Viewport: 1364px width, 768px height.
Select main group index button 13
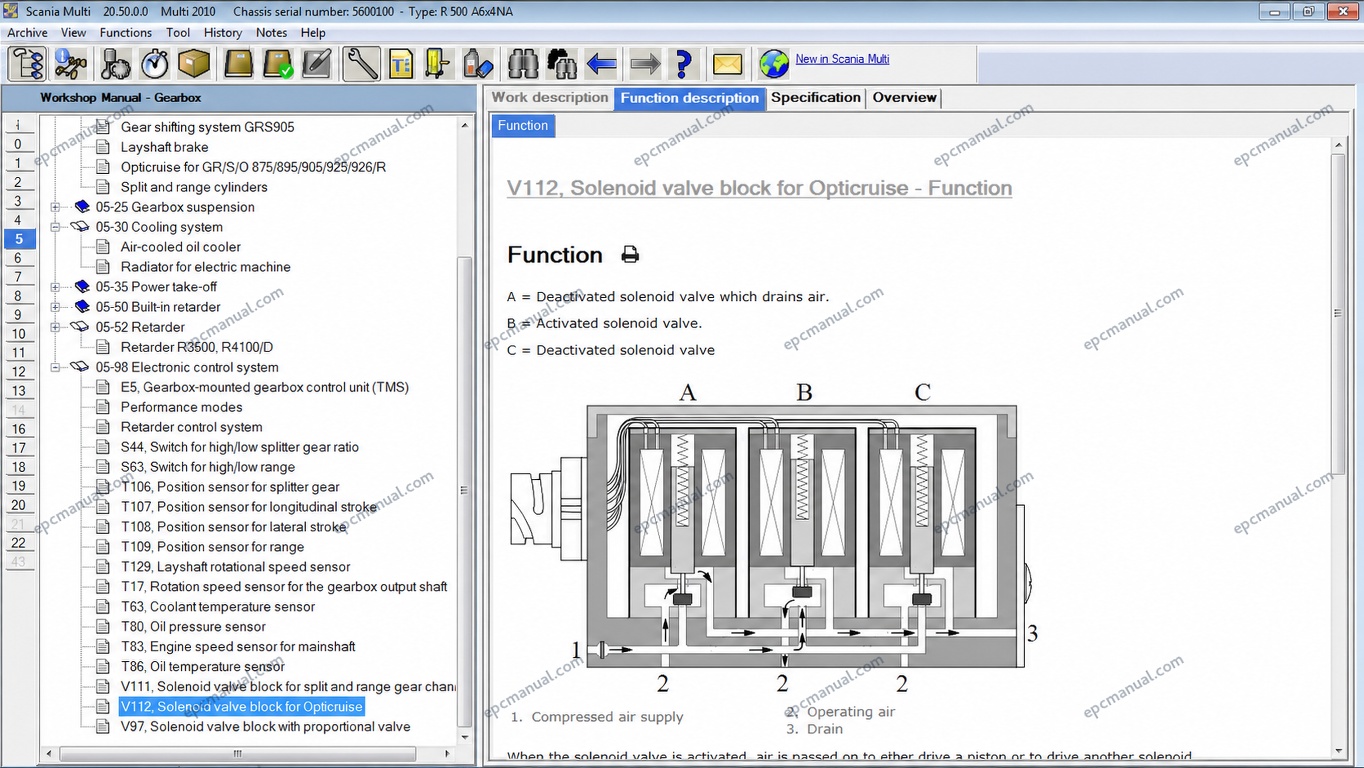point(18,391)
